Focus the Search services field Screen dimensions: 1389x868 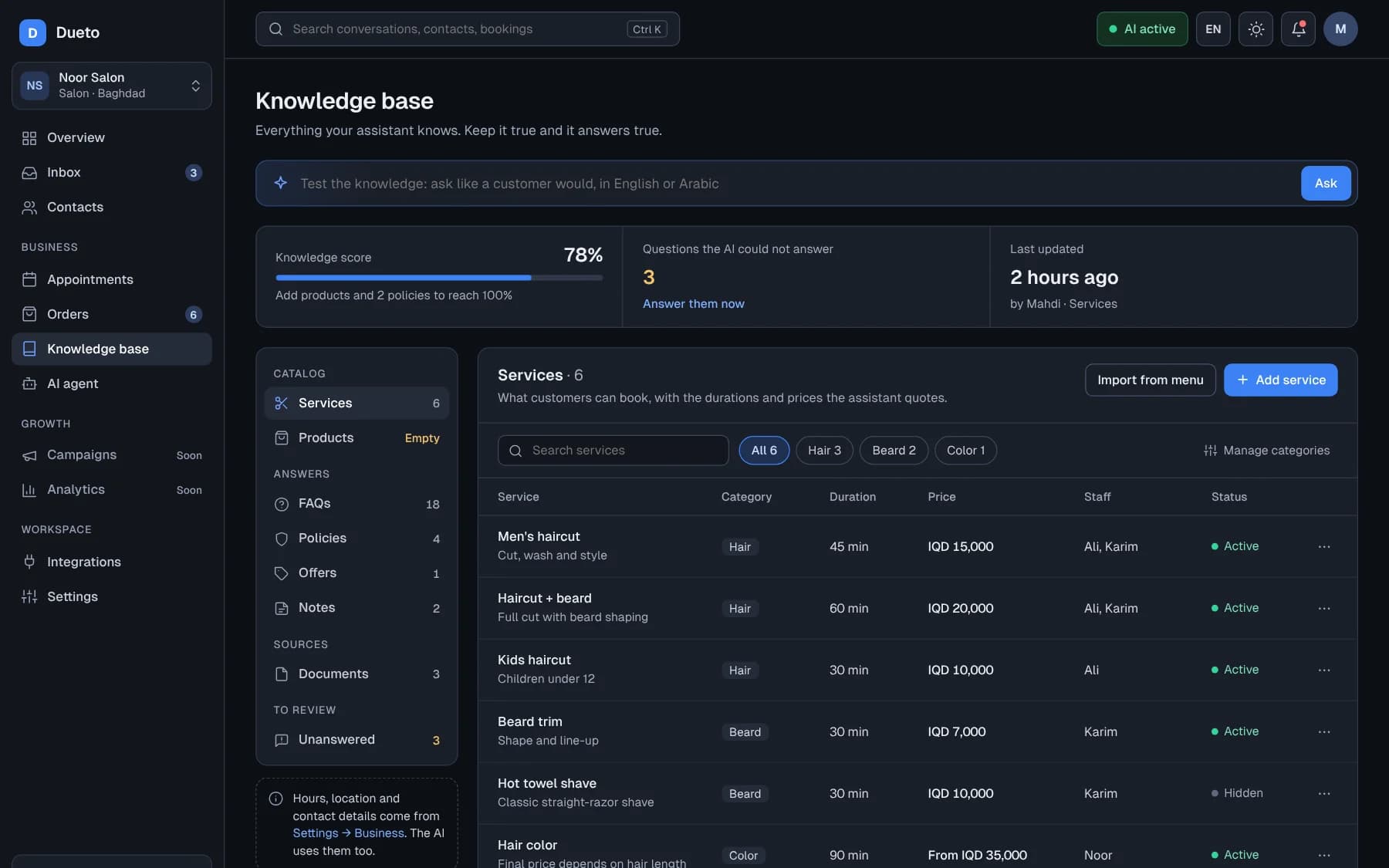click(x=613, y=451)
